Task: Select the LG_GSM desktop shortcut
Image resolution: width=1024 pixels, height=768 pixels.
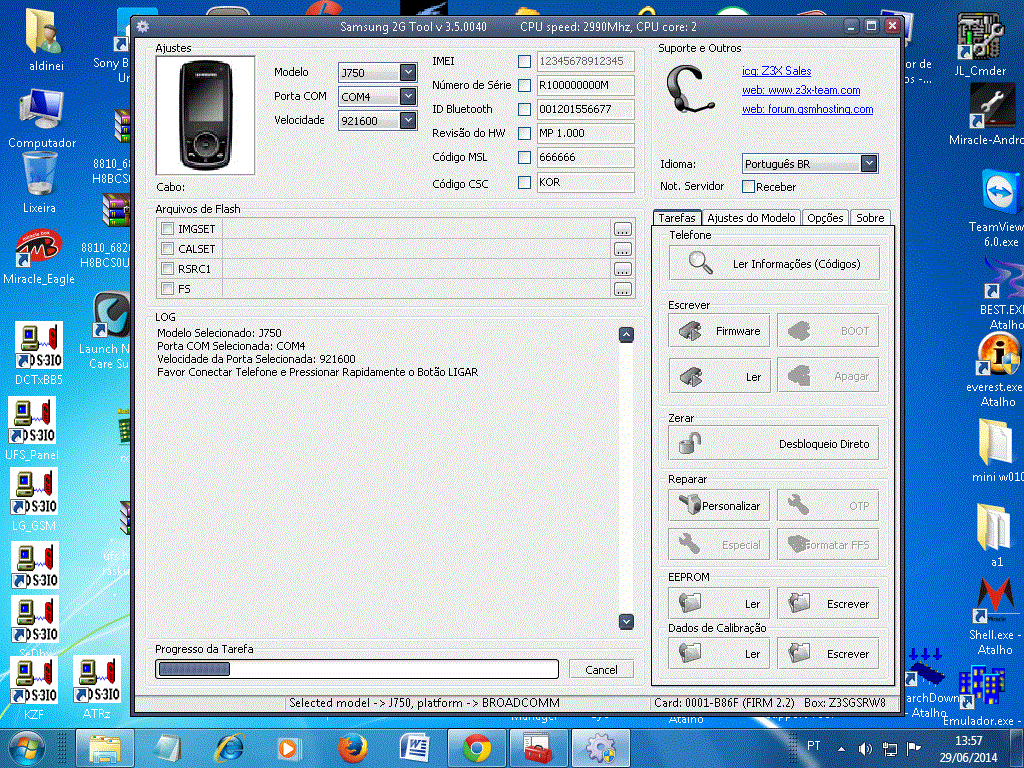Action: click(x=34, y=500)
